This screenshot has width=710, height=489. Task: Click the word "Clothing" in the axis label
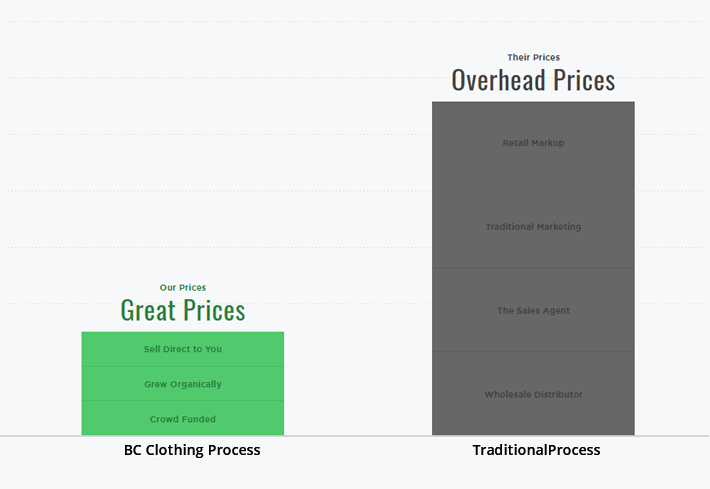176,450
